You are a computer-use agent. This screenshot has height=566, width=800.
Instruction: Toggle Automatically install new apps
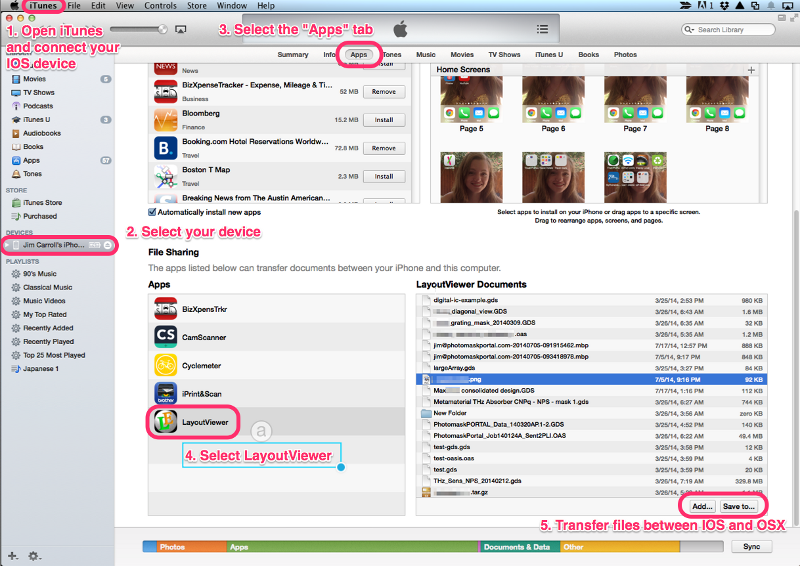click(x=152, y=212)
